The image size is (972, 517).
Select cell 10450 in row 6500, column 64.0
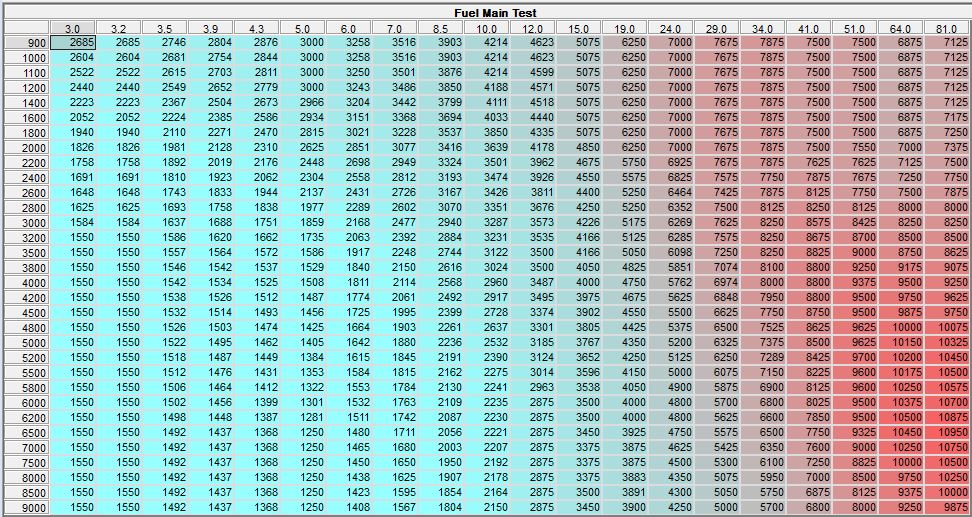[x=901, y=432]
